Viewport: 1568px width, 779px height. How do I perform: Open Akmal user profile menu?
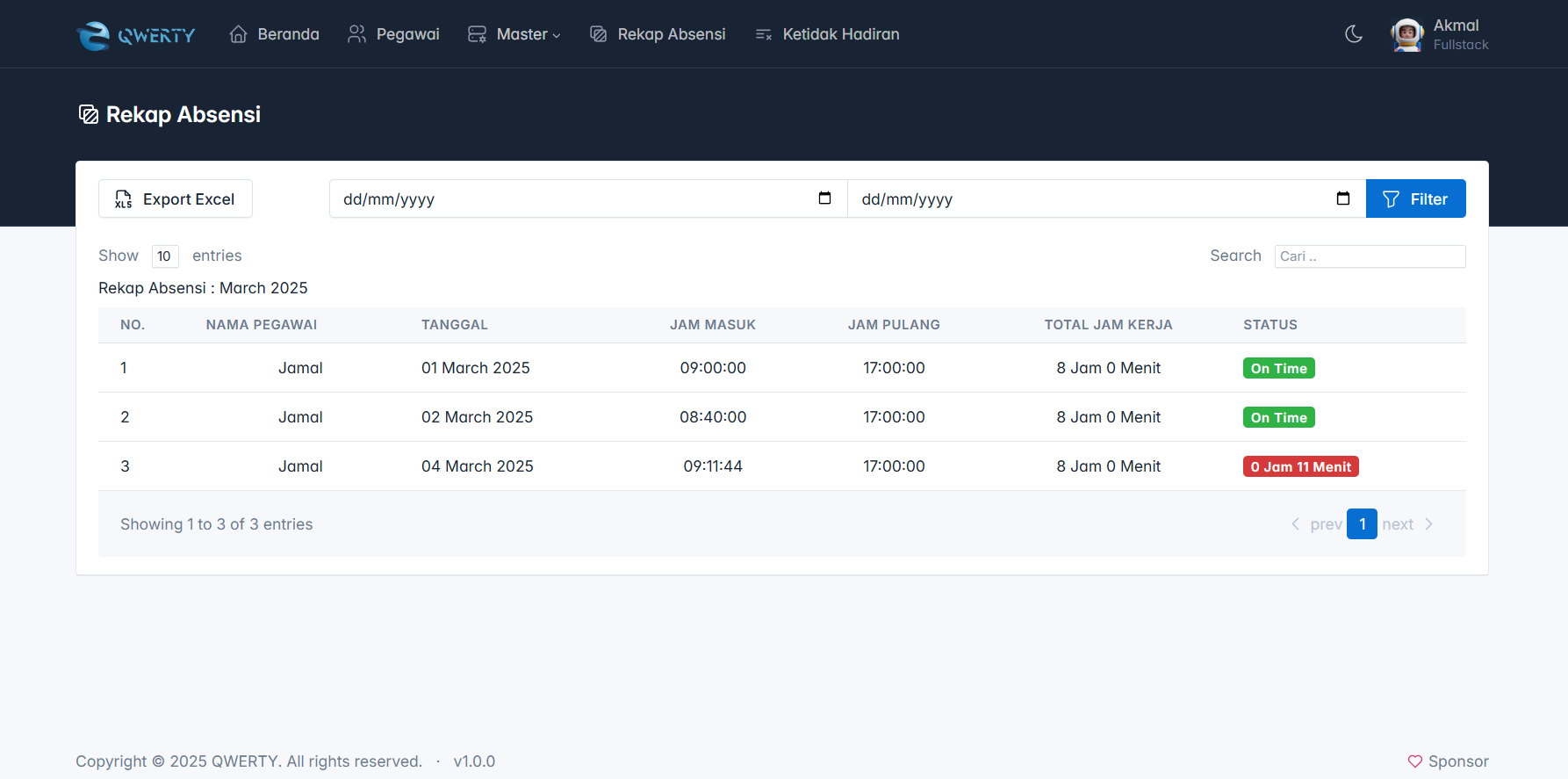[1440, 34]
